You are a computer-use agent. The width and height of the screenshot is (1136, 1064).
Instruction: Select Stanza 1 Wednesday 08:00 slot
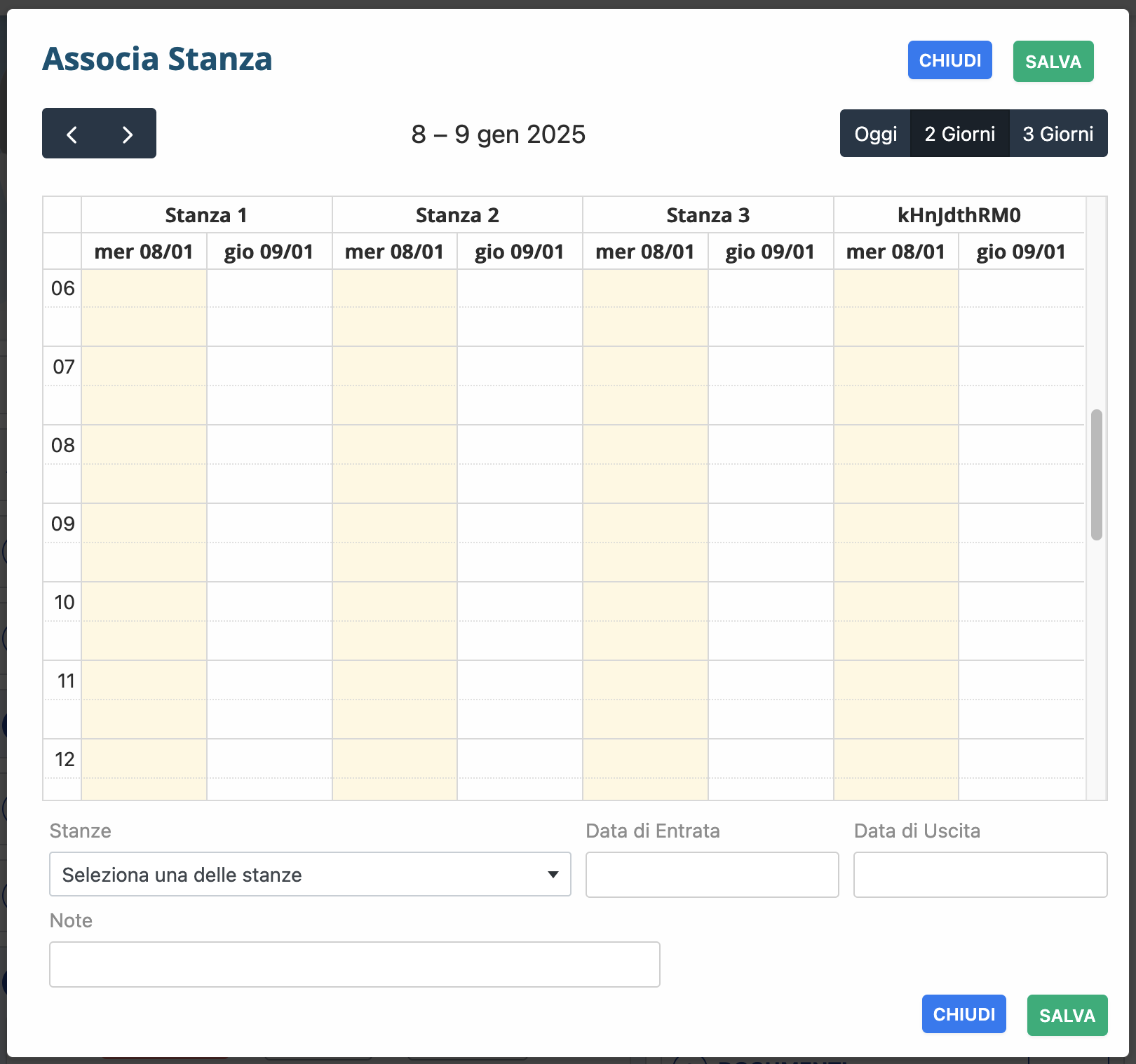pyautogui.click(x=144, y=444)
